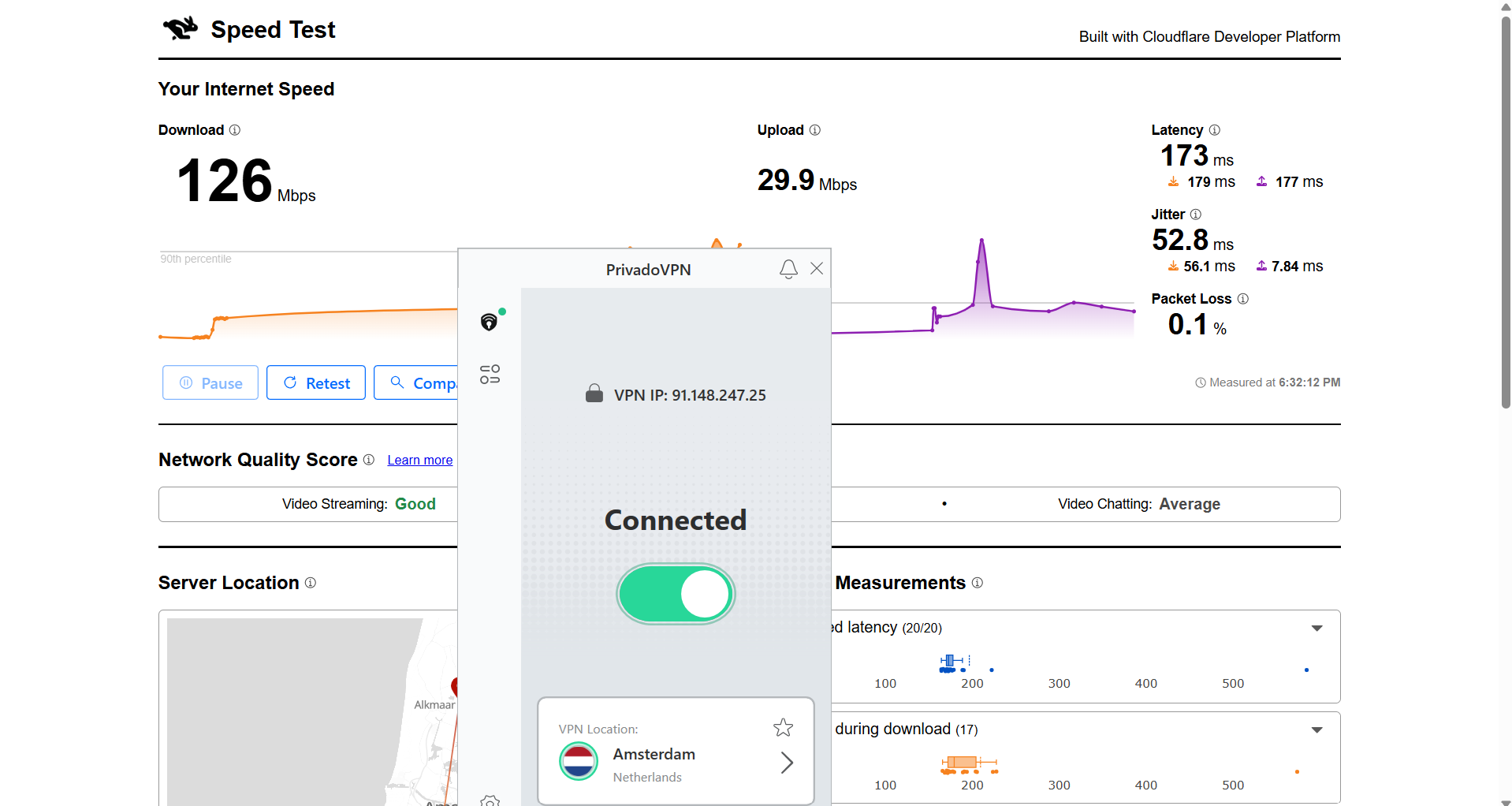
Task: Open the Server Location info icon
Action: coord(311,583)
